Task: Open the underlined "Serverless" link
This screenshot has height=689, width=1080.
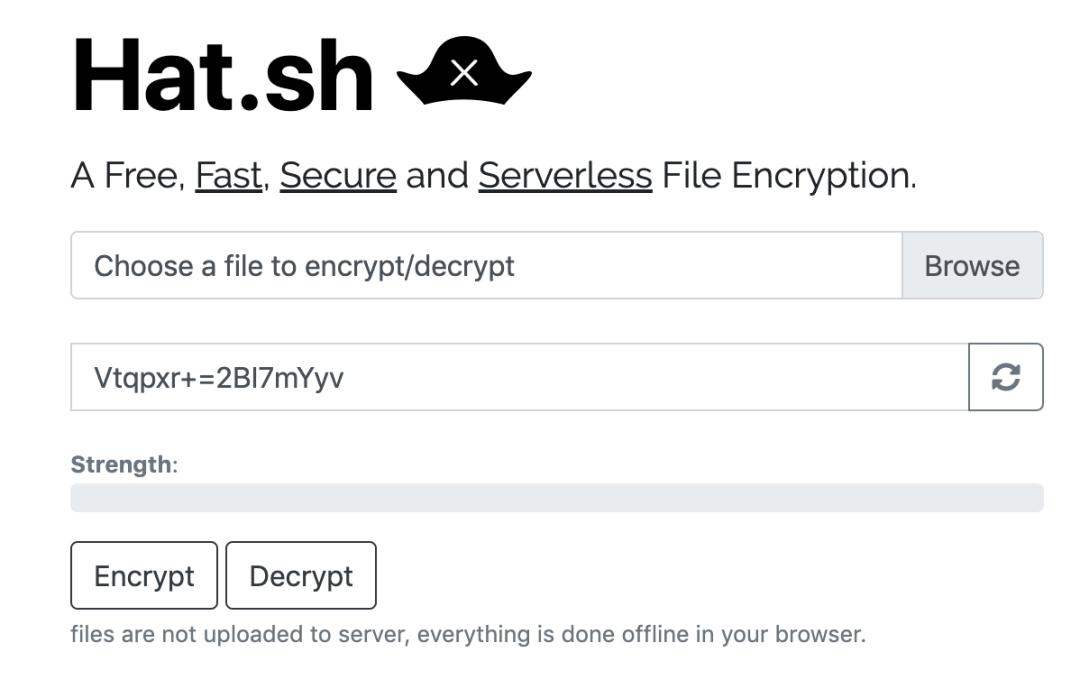Action: coord(565,176)
